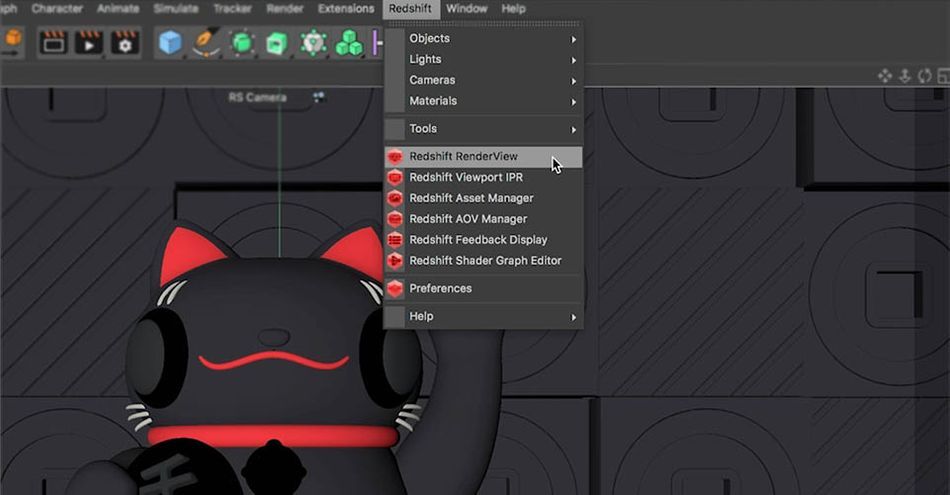950x495 pixels.
Task: Open the Character menu
Action: coord(57,9)
